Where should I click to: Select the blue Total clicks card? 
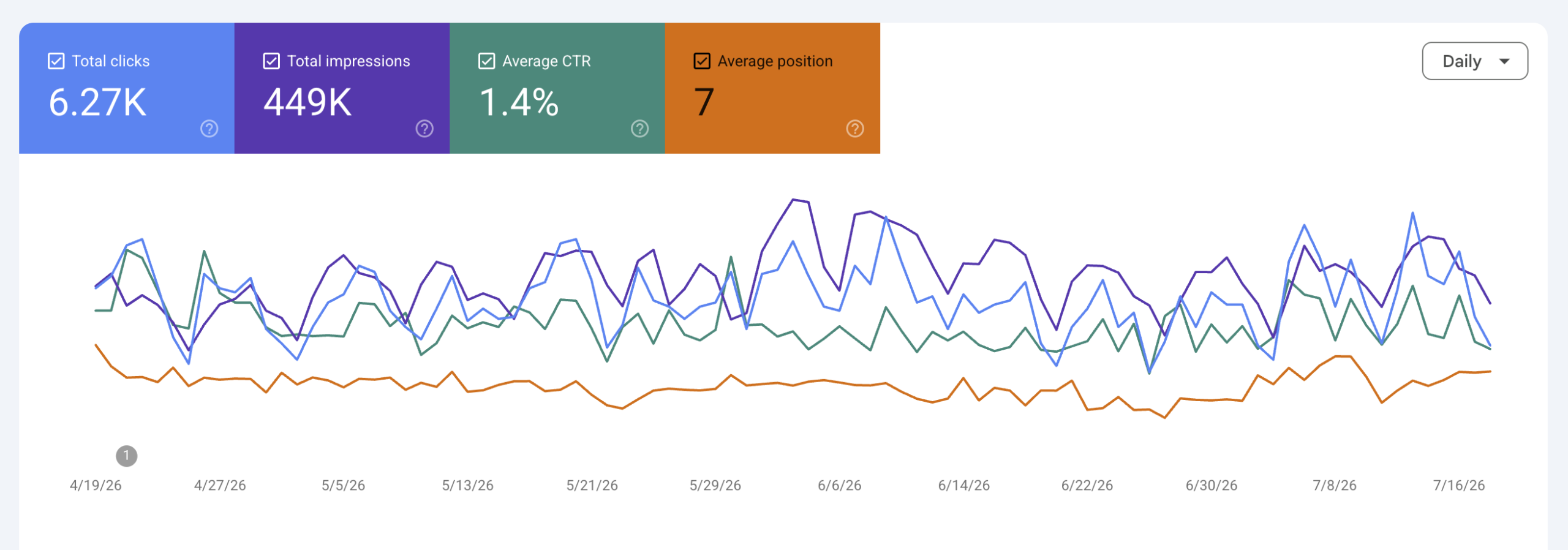(127, 88)
